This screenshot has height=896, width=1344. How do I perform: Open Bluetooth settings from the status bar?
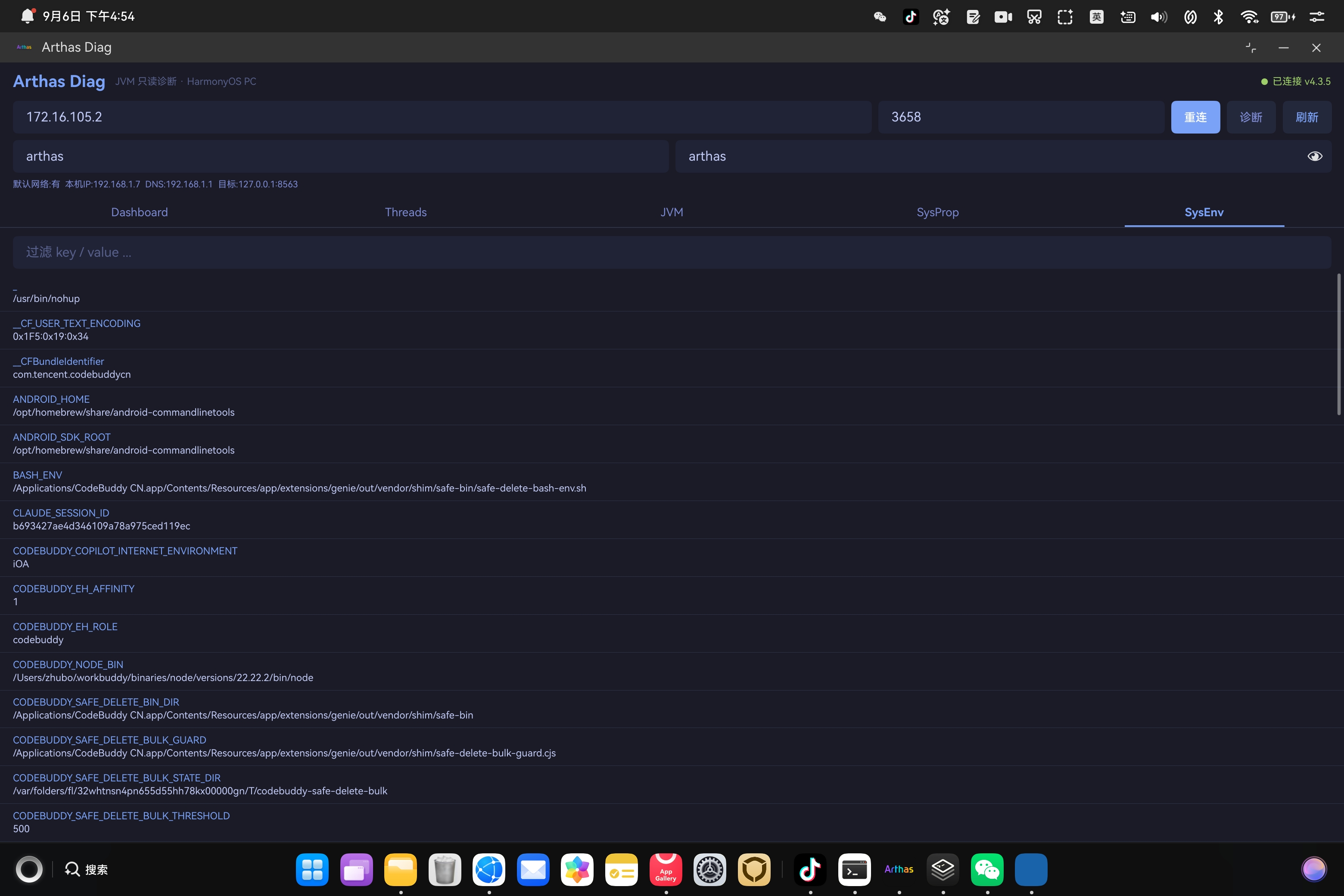click(1218, 16)
